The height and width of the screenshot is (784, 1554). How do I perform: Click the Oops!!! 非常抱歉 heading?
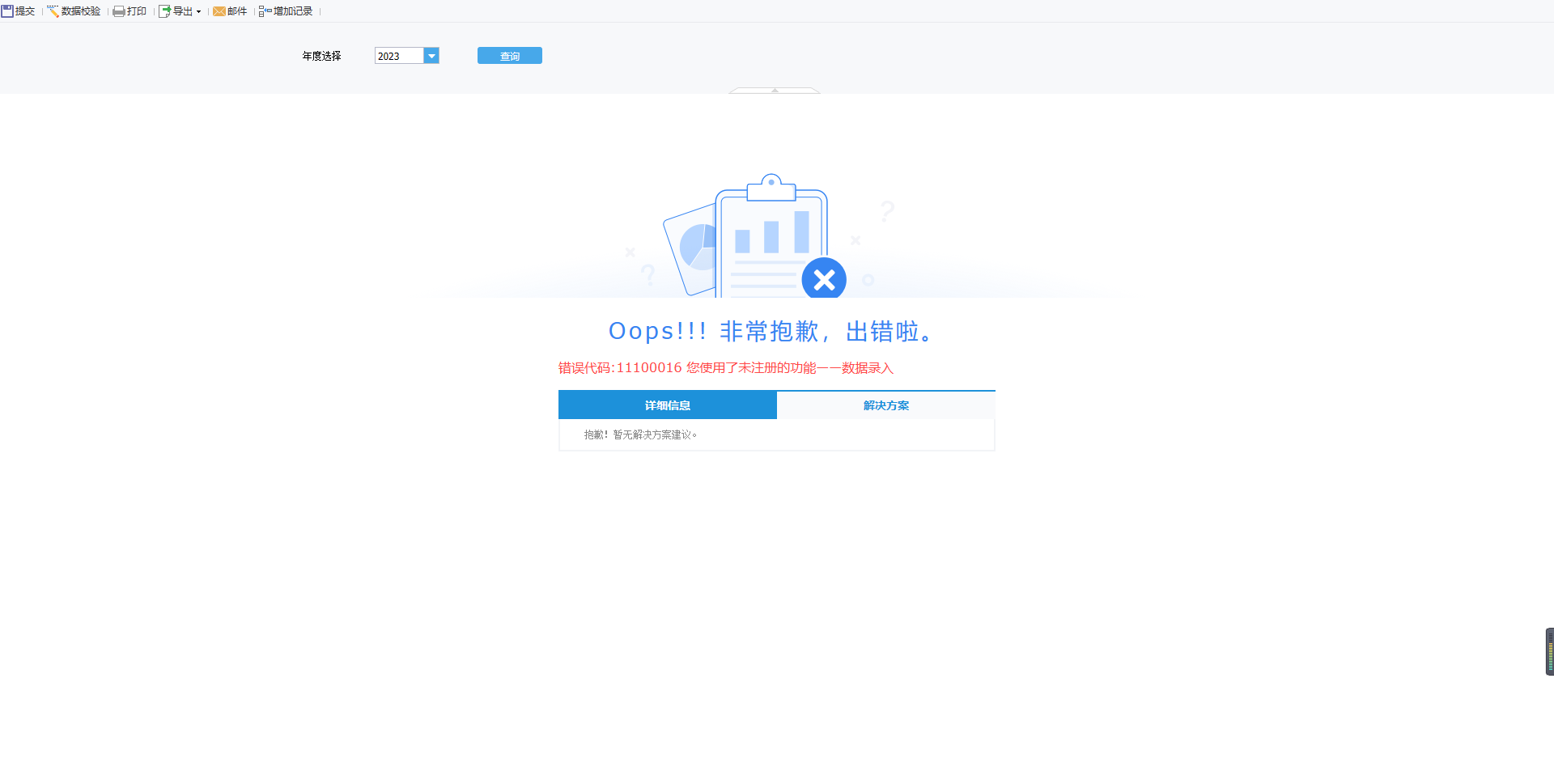[773, 332]
